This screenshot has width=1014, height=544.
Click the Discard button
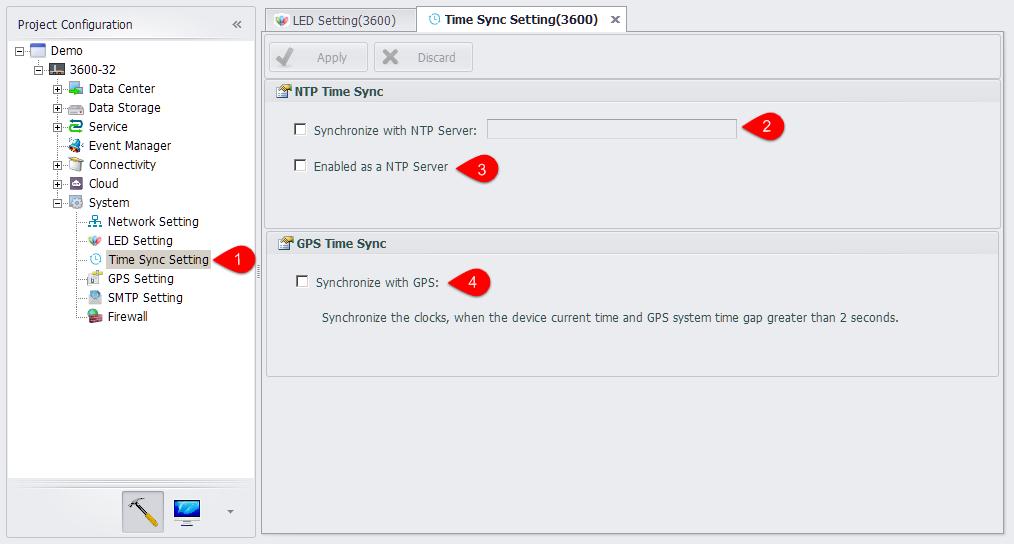point(423,58)
